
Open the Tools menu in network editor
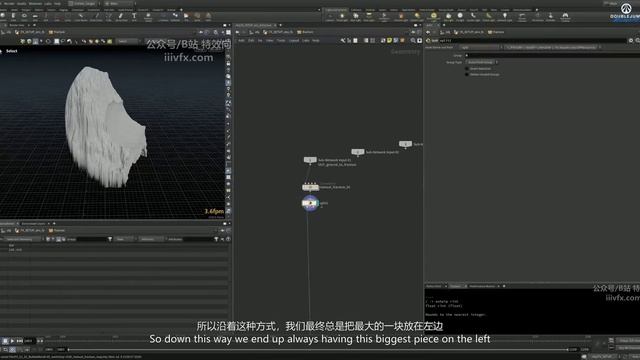pyautogui.click(x=281, y=40)
